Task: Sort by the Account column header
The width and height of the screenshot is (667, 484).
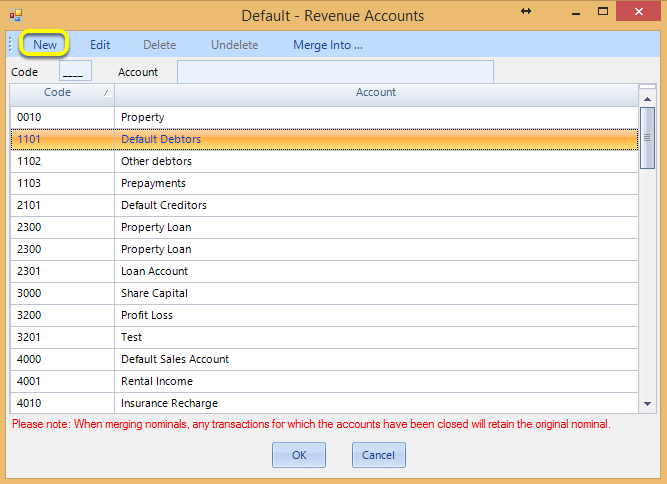Action: pos(376,93)
